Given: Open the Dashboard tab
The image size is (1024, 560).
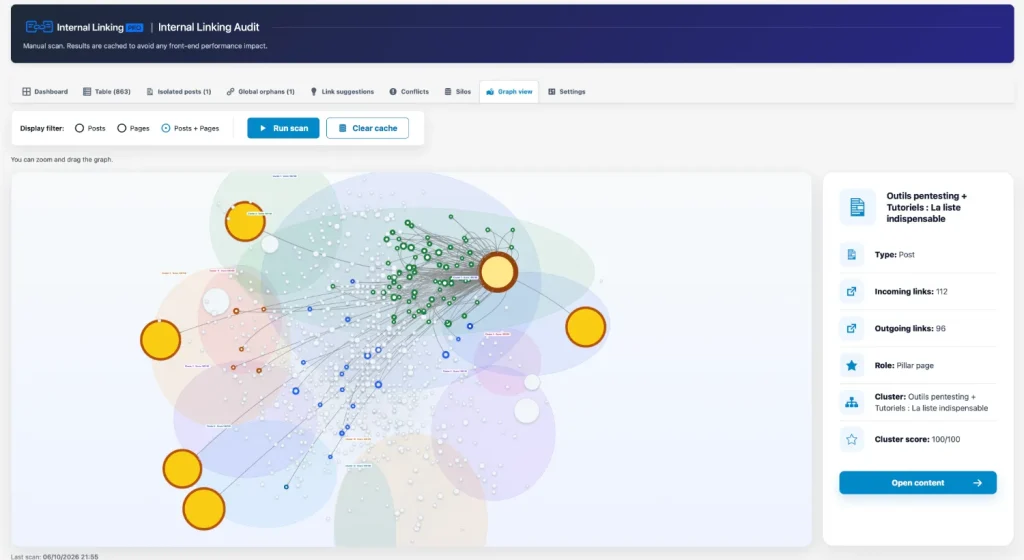Looking at the screenshot, I should click(45, 92).
